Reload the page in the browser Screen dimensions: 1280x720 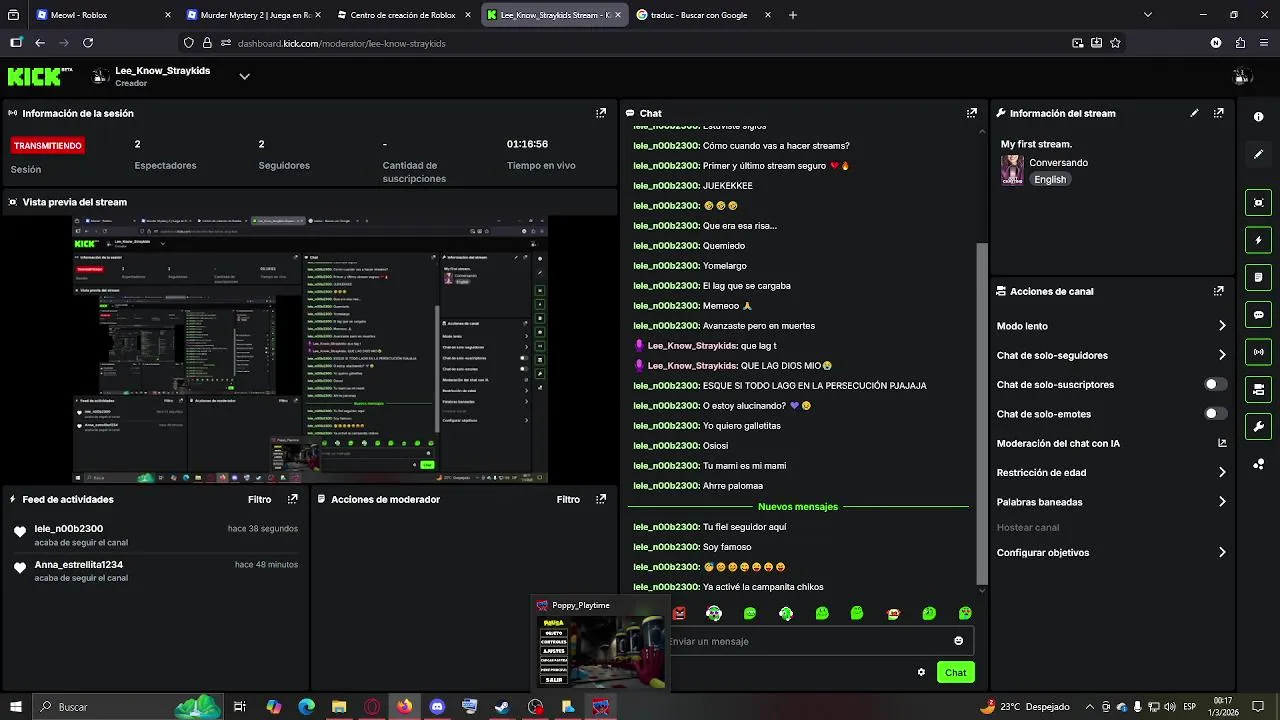pos(88,43)
